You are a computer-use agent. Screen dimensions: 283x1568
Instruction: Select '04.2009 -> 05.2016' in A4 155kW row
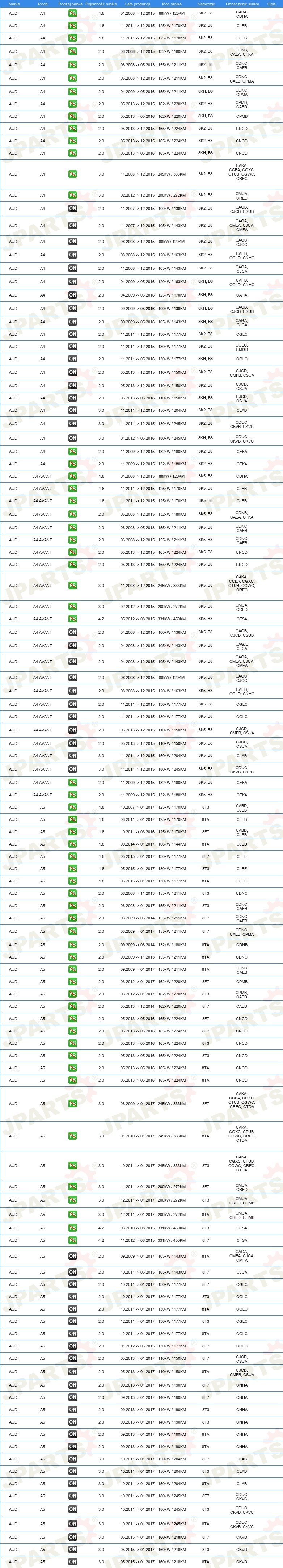click(137, 91)
